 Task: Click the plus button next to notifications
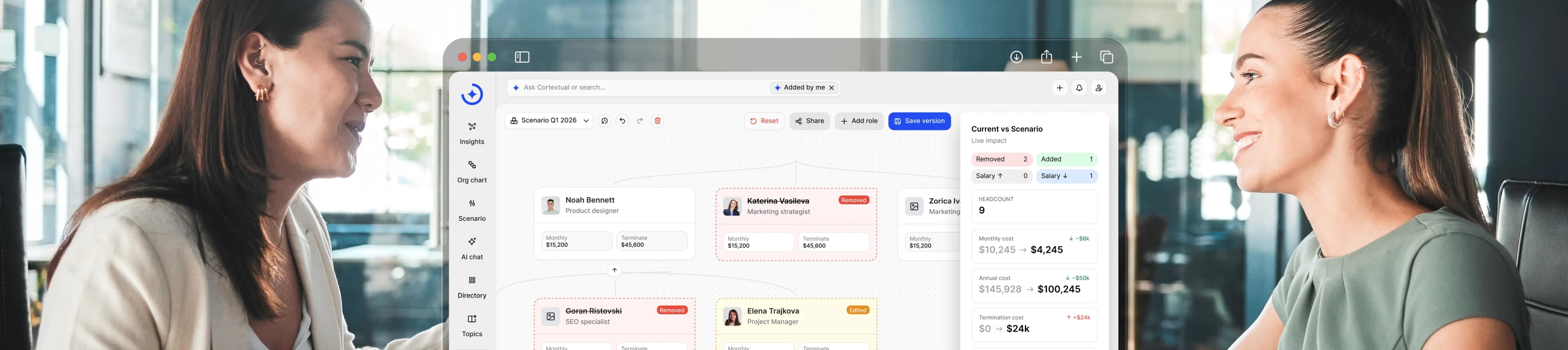pos(1059,88)
